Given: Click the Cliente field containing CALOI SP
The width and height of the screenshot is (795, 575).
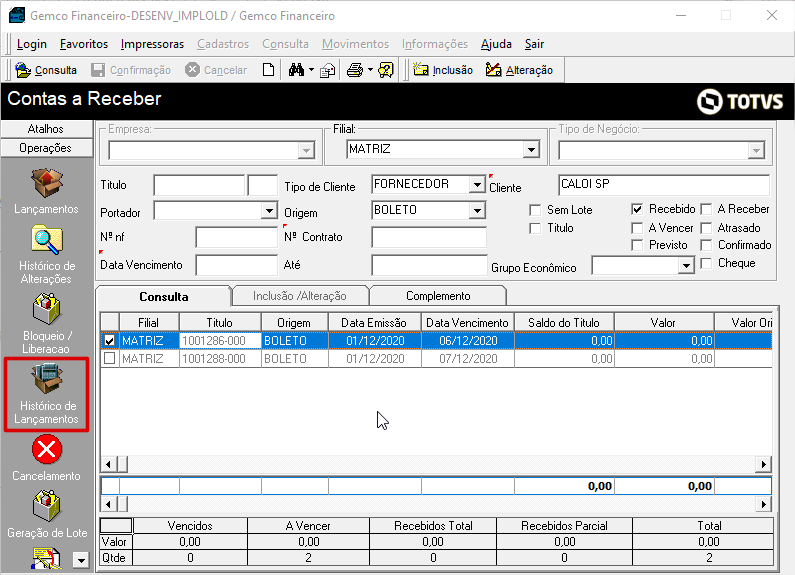Looking at the screenshot, I should click(x=664, y=185).
